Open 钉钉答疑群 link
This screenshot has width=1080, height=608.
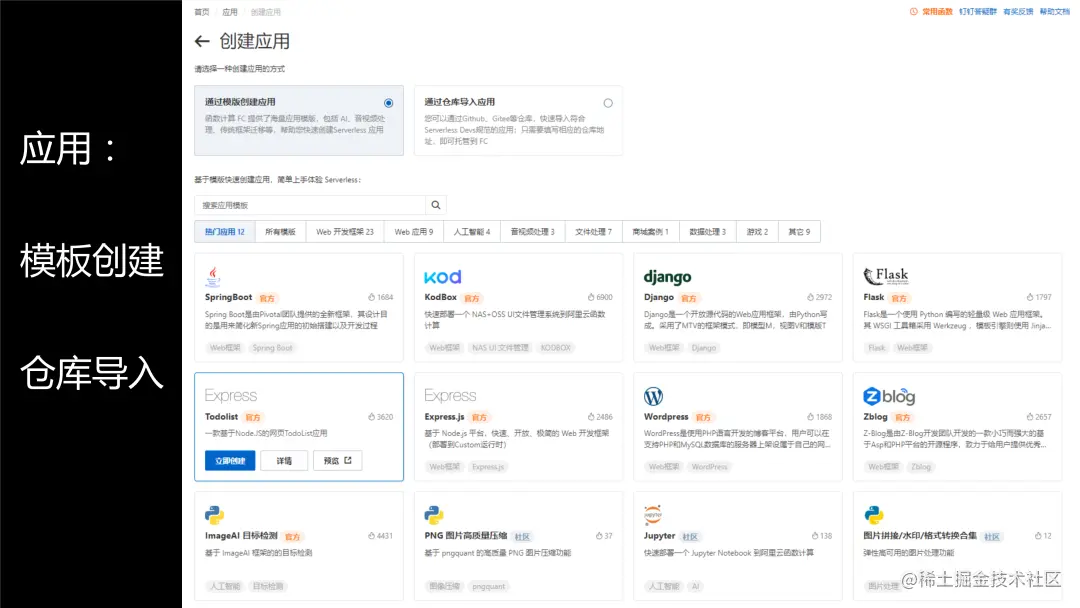click(977, 12)
